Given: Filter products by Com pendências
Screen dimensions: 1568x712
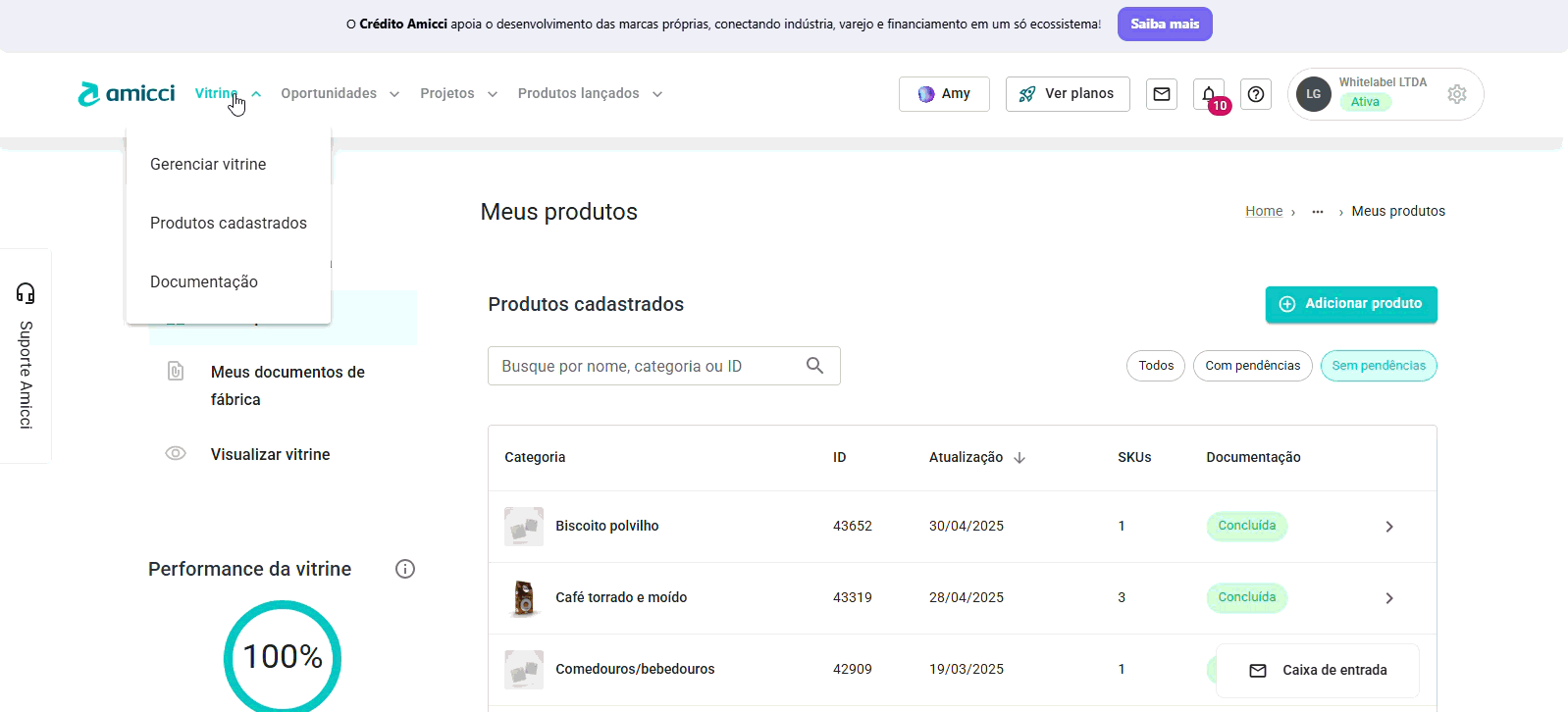Looking at the screenshot, I should (x=1252, y=366).
